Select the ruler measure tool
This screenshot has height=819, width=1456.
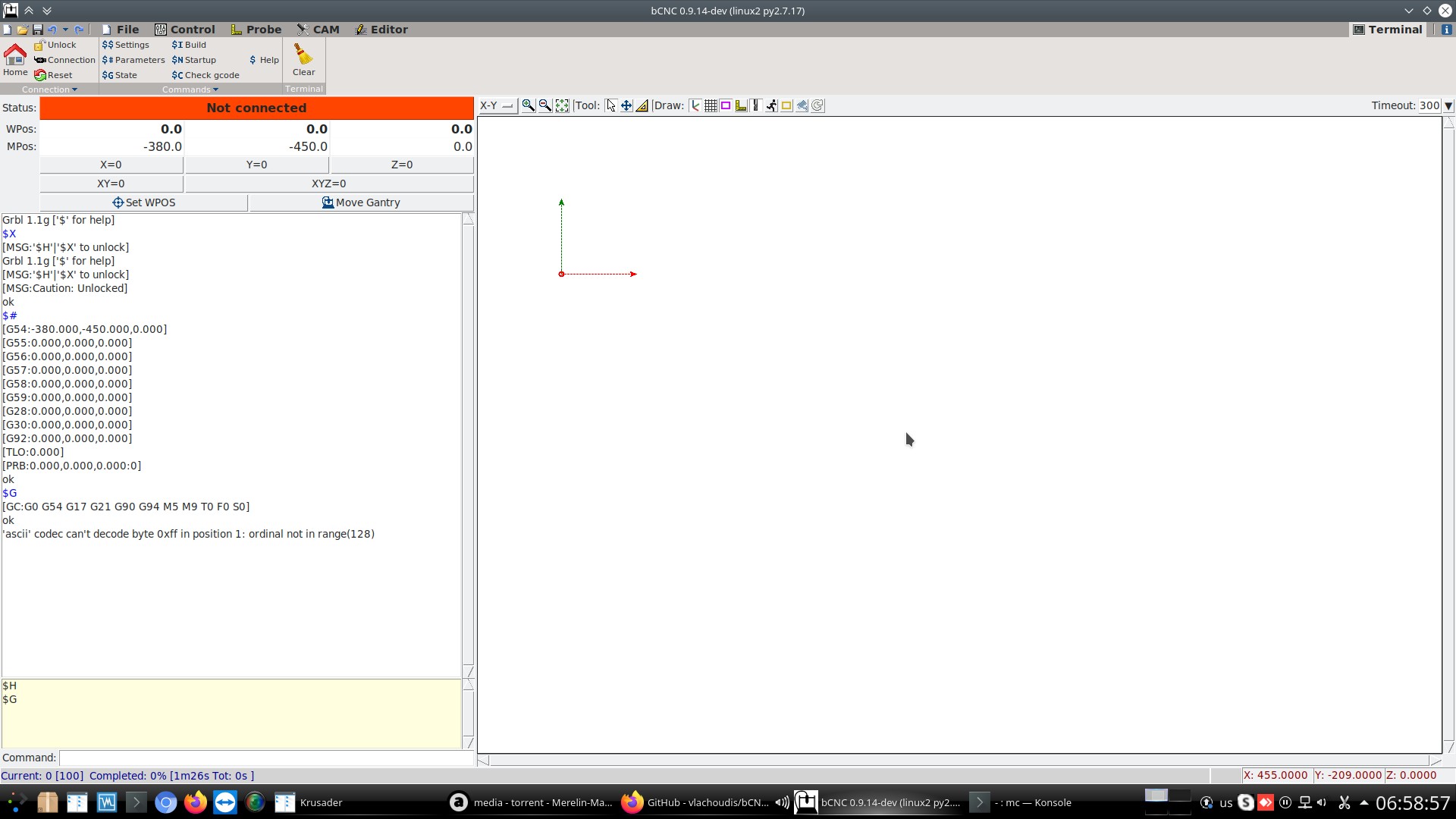pos(642,105)
